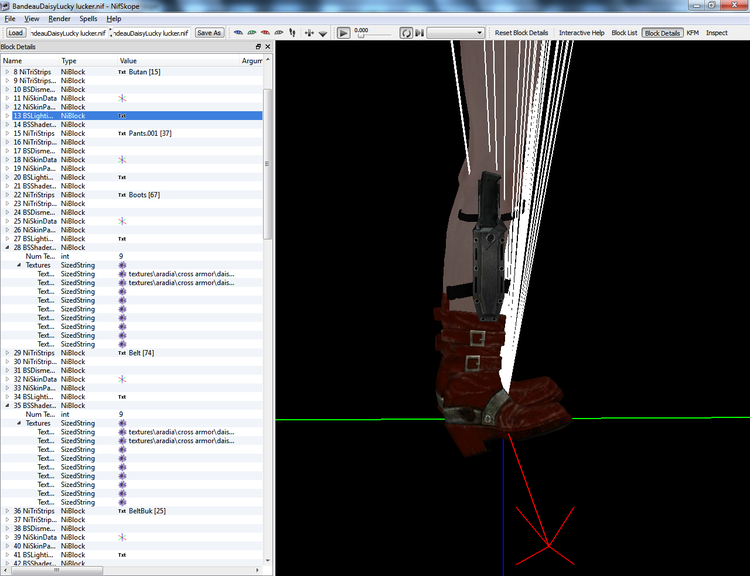This screenshot has height=576, width=750.
Task: Click the Value column header
Action: tap(179, 61)
